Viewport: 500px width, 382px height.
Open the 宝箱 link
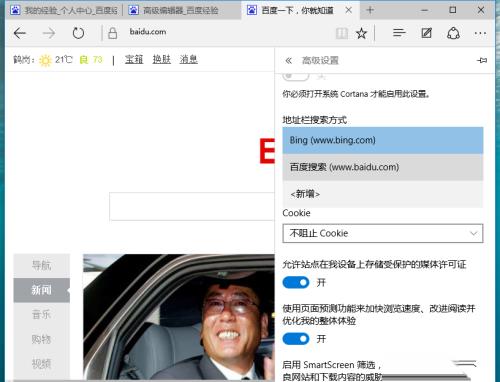click(134, 59)
